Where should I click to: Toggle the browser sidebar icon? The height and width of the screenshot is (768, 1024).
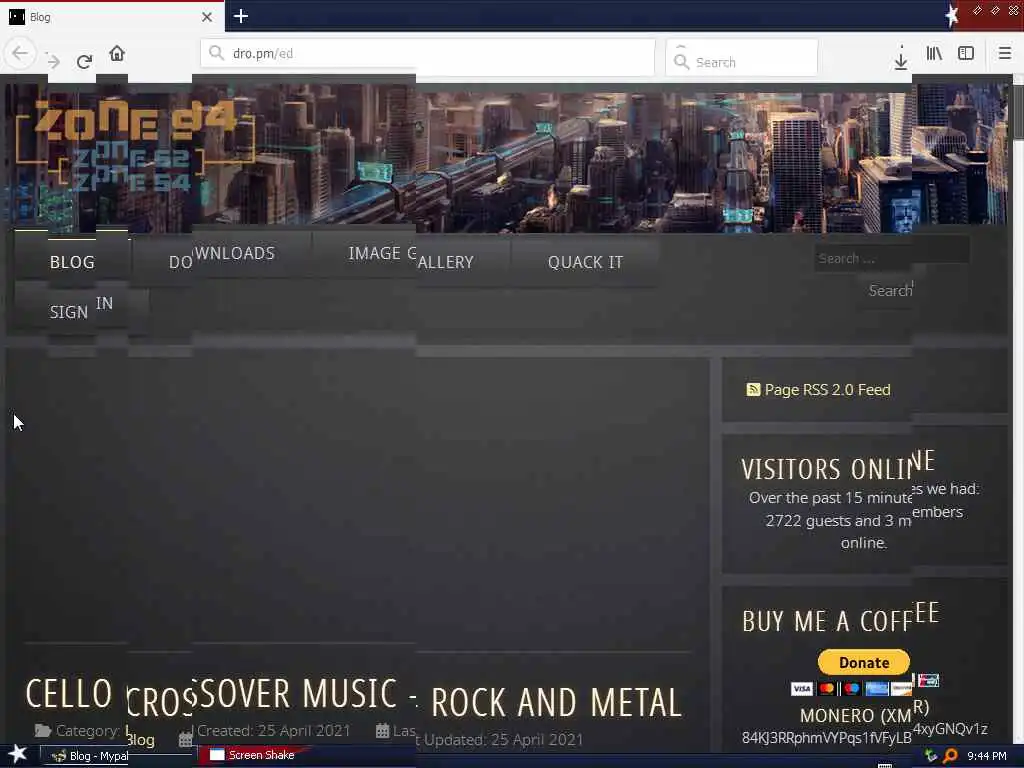pyautogui.click(x=966, y=54)
